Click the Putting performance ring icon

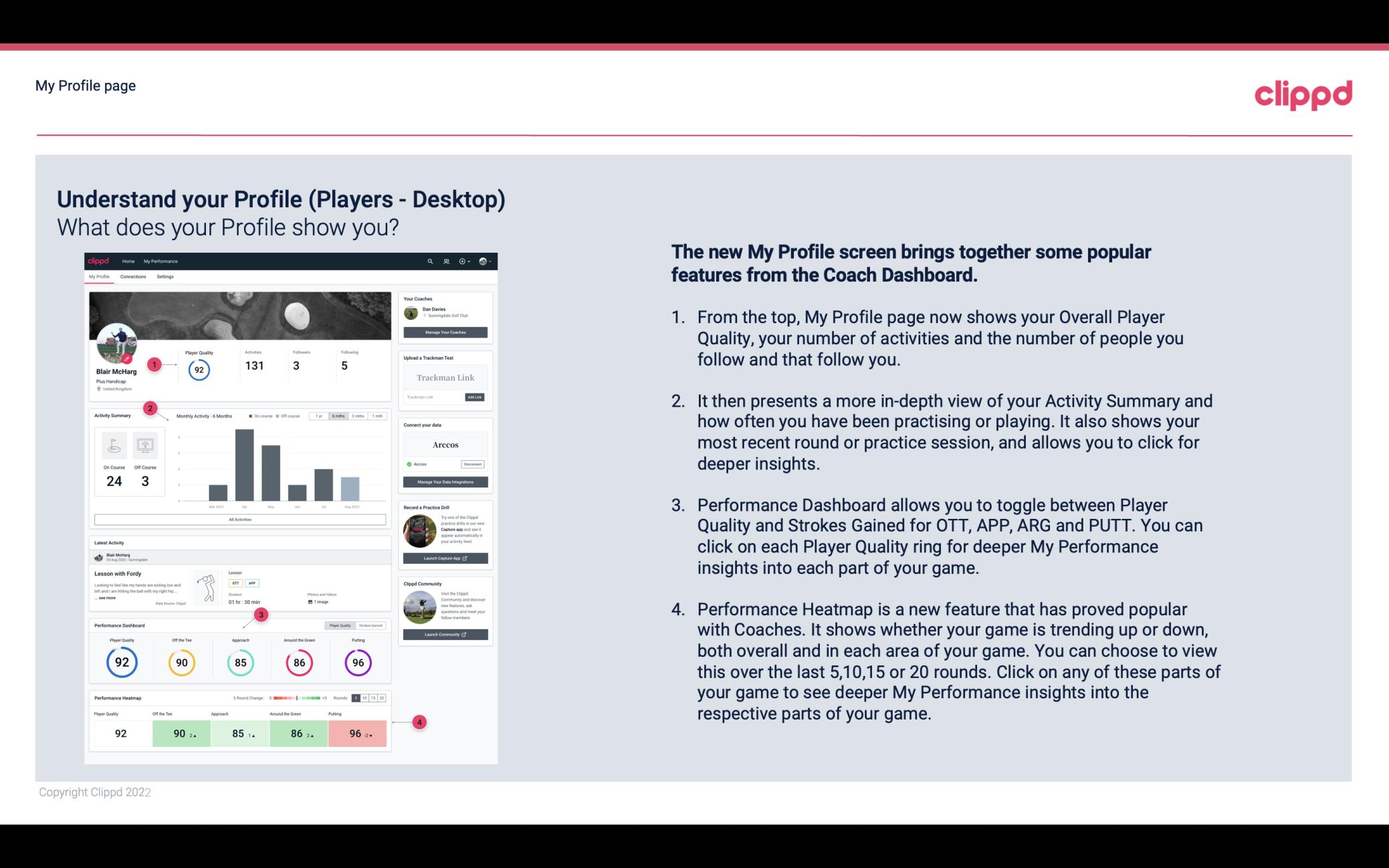pyautogui.click(x=358, y=662)
